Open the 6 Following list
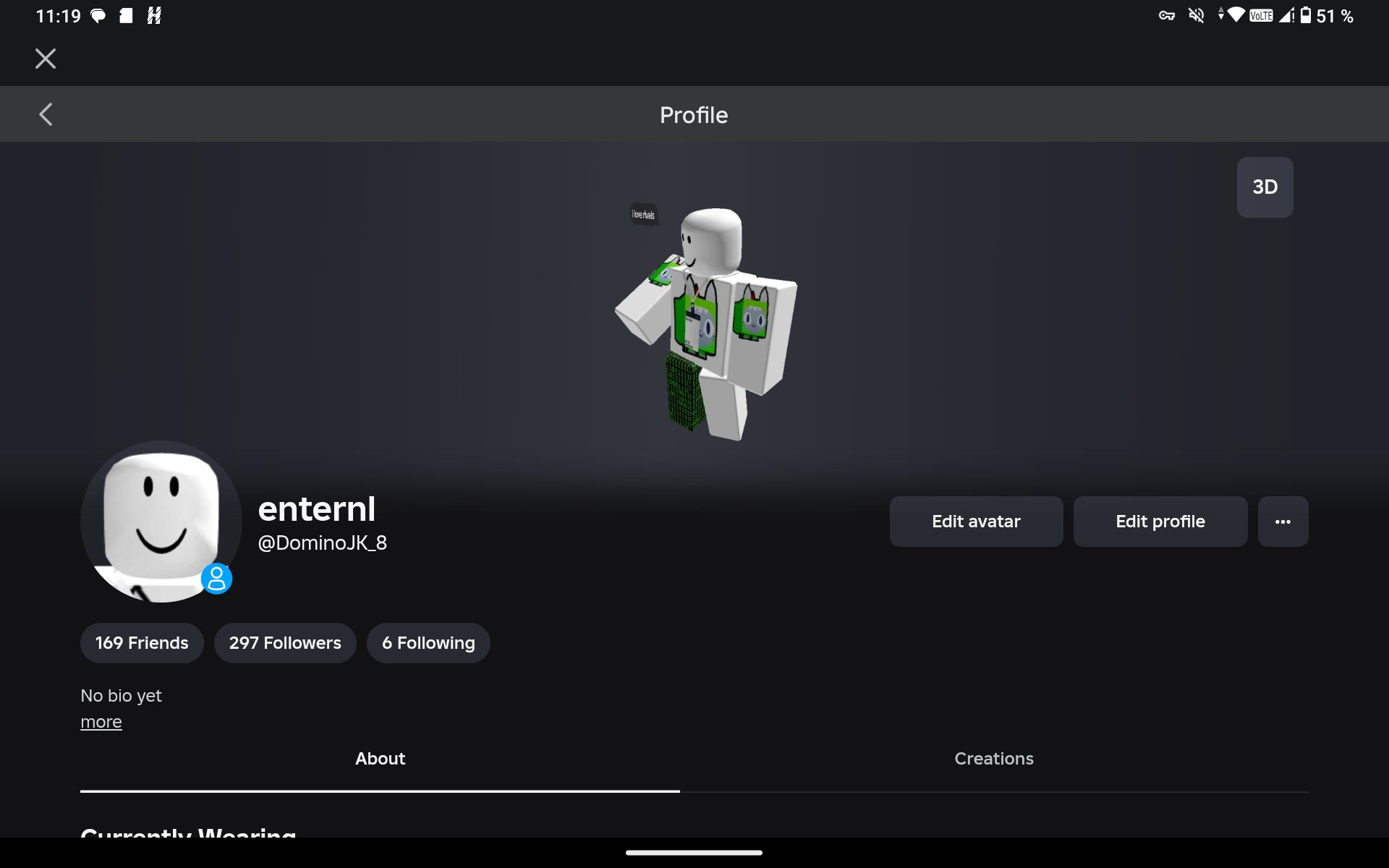Image resolution: width=1389 pixels, height=868 pixels. pos(428,643)
